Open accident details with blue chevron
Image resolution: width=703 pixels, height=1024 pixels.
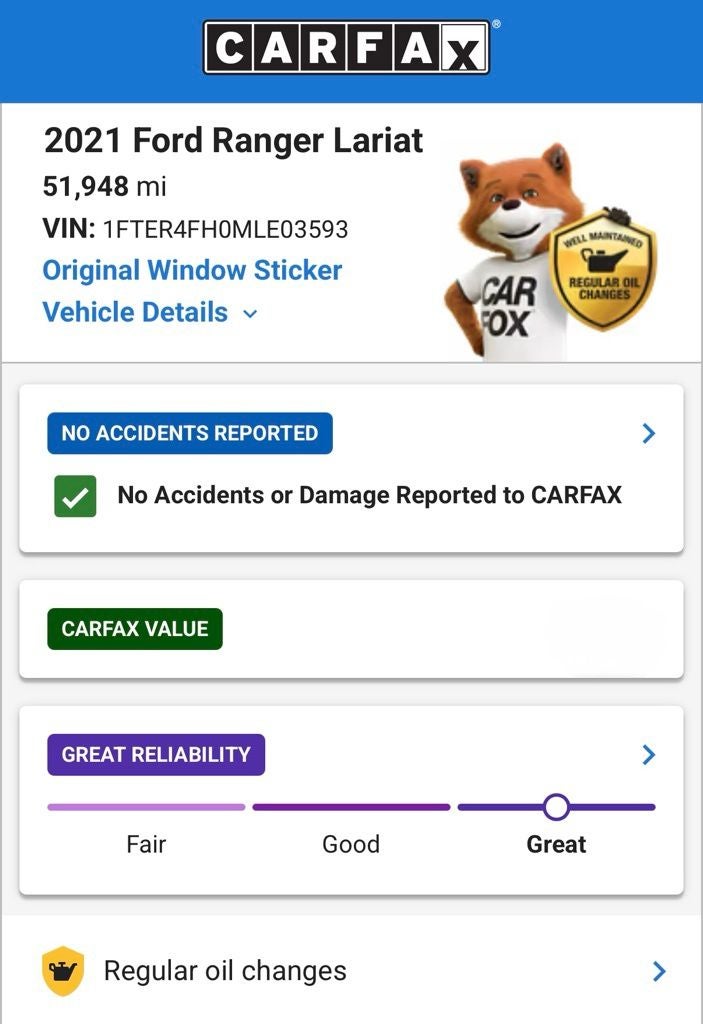coord(649,433)
